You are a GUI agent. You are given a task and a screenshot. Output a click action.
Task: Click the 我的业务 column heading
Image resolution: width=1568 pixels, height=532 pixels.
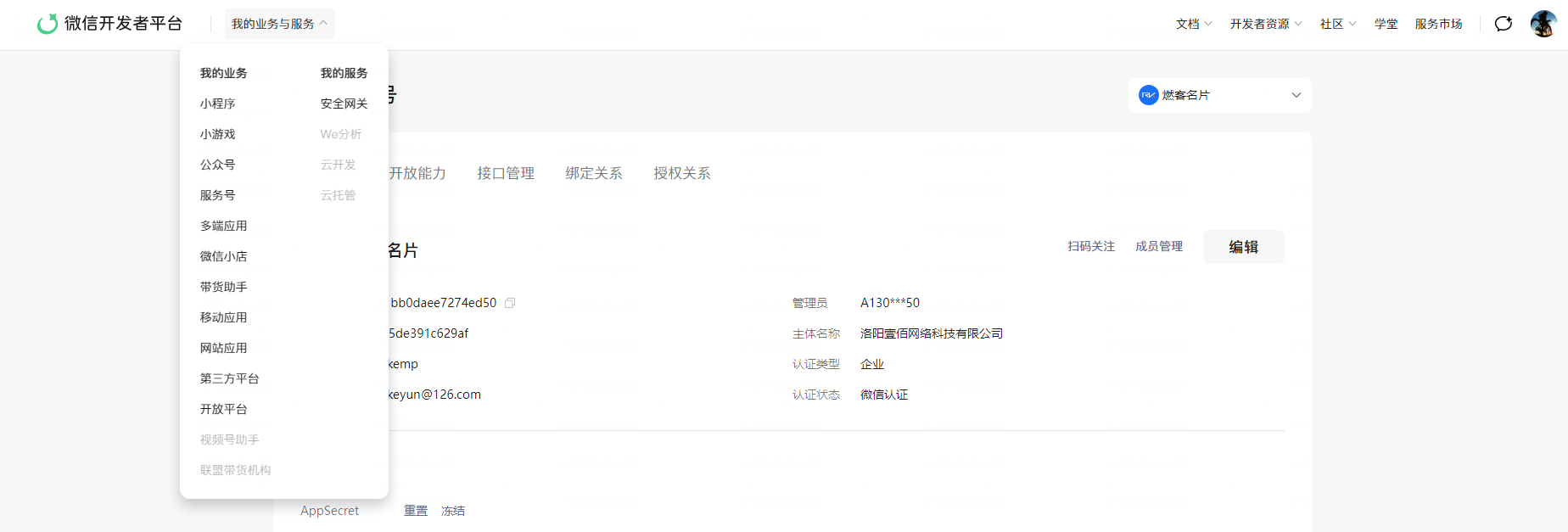click(224, 73)
